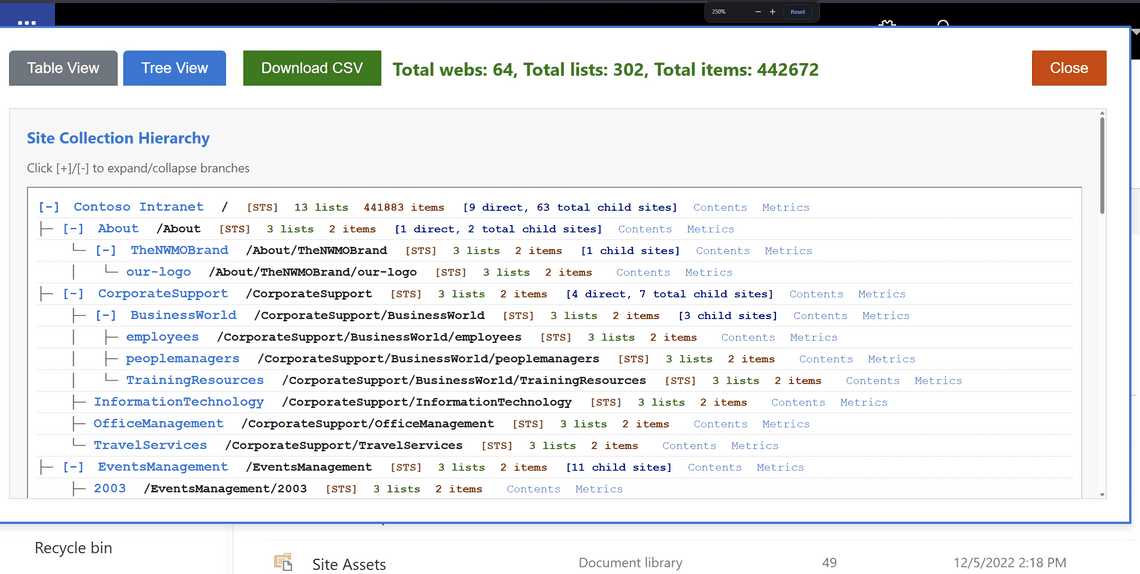Image resolution: width=1140 pixels, height=574 pixels.
Task: Open Contents for OfficeManagement row
Action: click(x=720, y=424)
